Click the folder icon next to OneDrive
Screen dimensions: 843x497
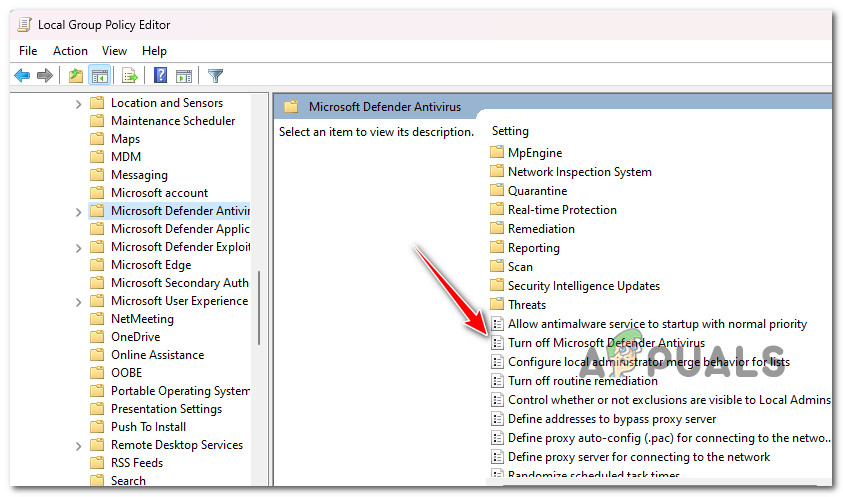97,337
